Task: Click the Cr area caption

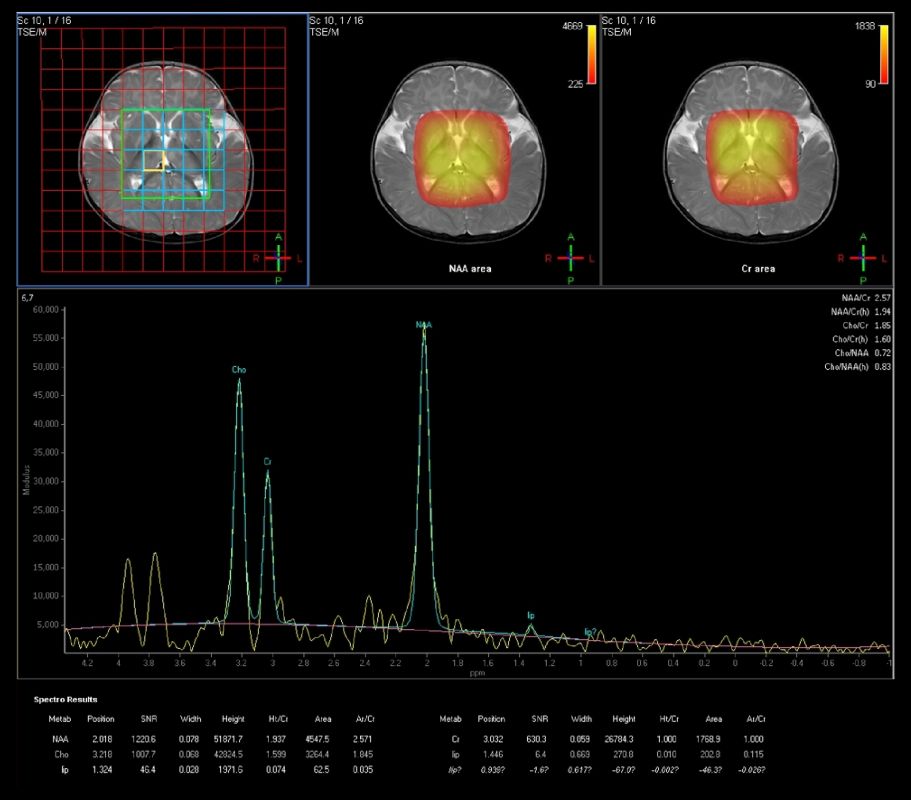Action: point(758,268)
